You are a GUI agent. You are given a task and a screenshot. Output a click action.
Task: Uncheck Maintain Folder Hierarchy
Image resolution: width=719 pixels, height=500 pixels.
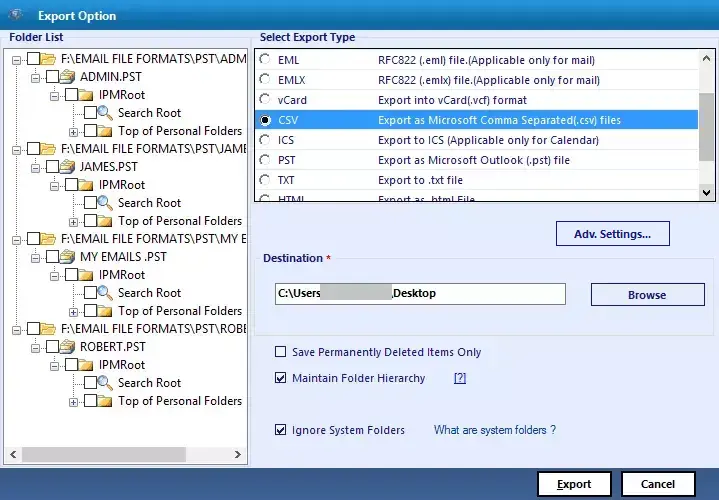280,378
